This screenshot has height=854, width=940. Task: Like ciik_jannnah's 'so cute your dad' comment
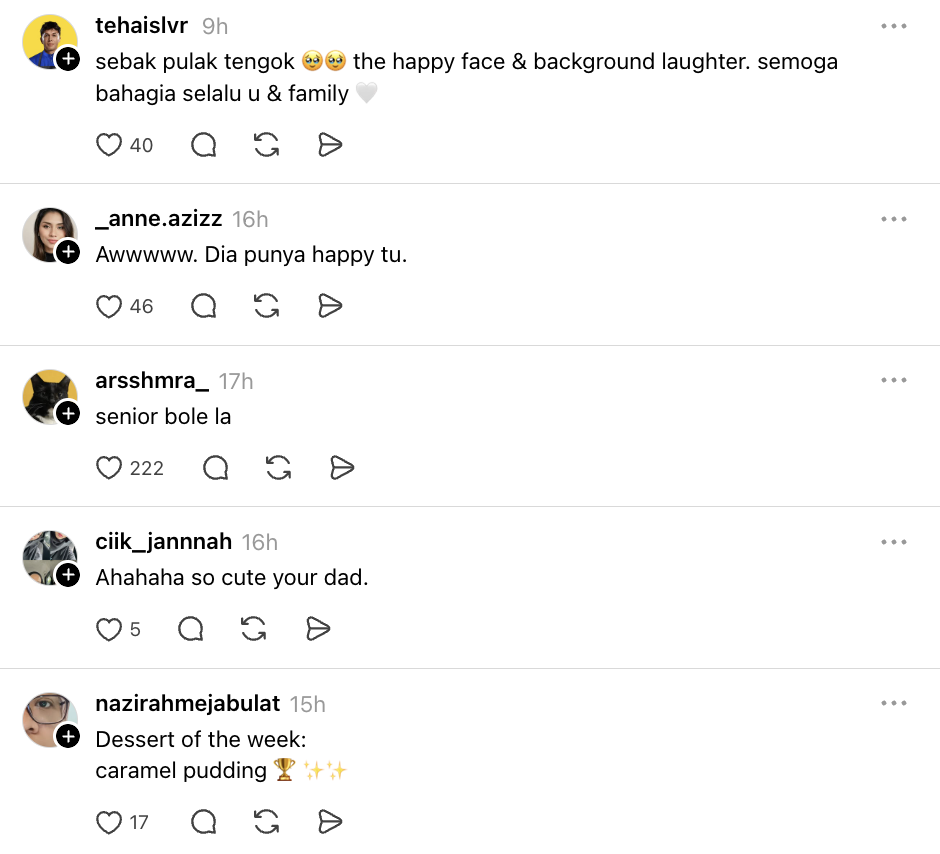pos(108,629)
